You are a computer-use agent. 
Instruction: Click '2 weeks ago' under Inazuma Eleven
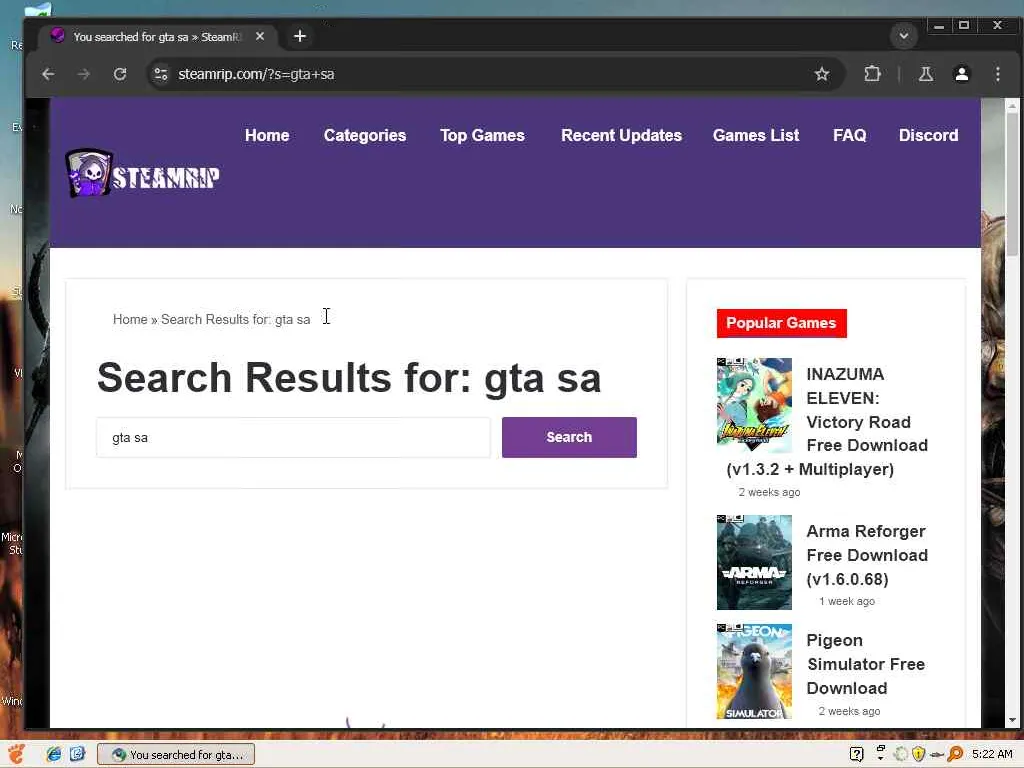point(769,492)
